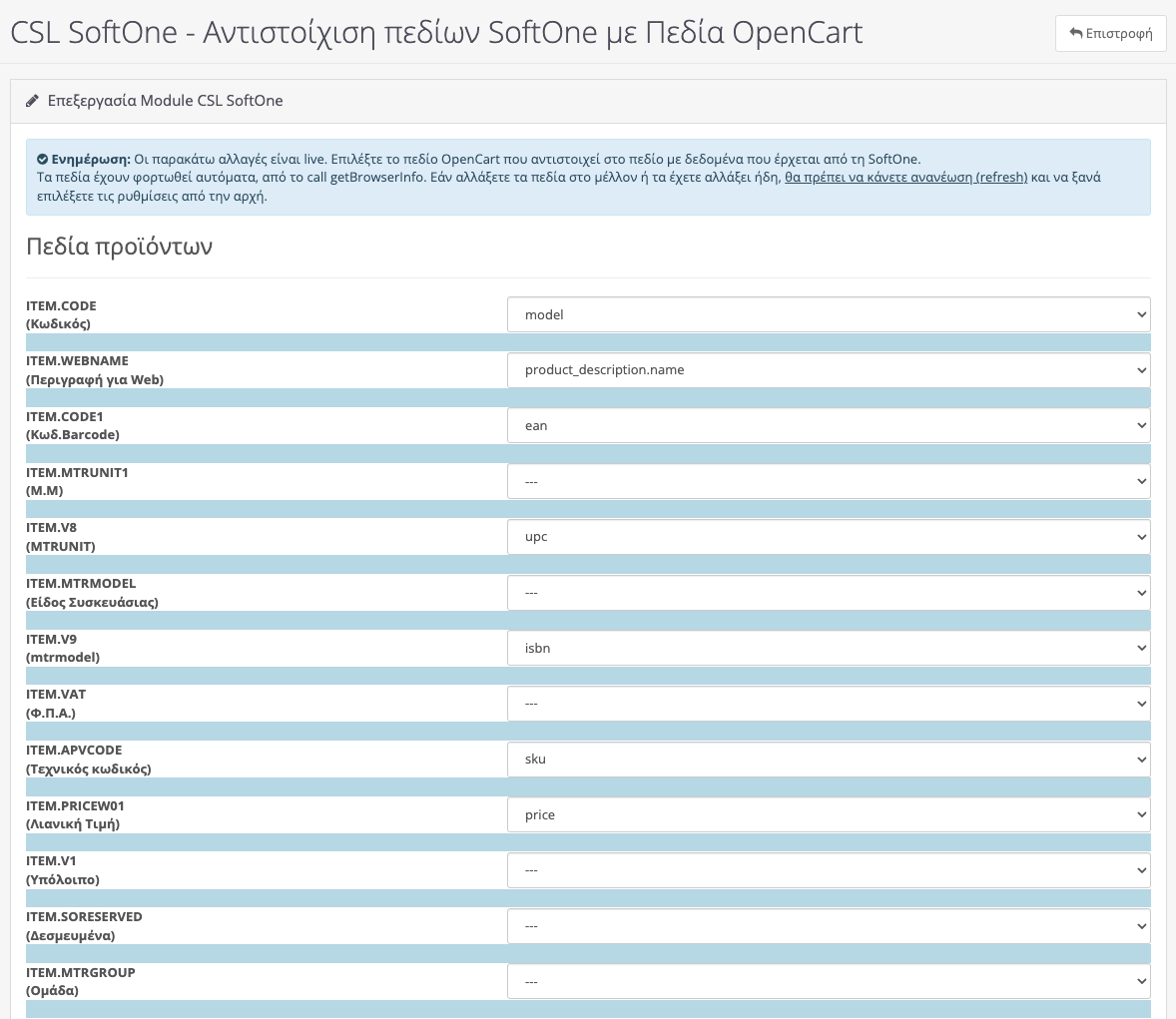
Task: Click the ITEM.MTRGROUP (Ομάδα) label
Action: pyautogui.click(x=80, y=981)
